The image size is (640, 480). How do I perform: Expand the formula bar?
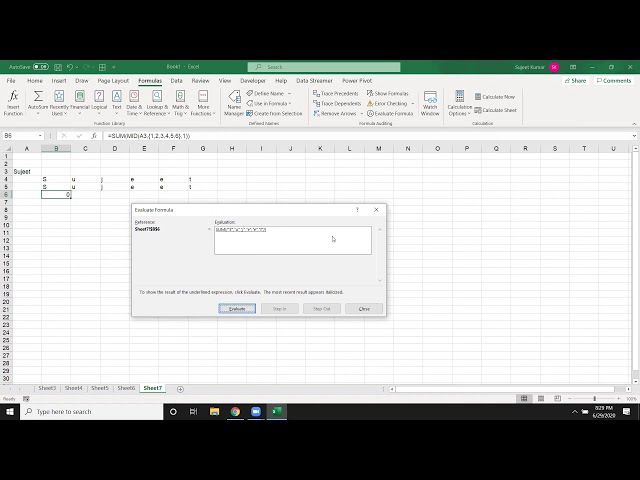tap(634, 136)
